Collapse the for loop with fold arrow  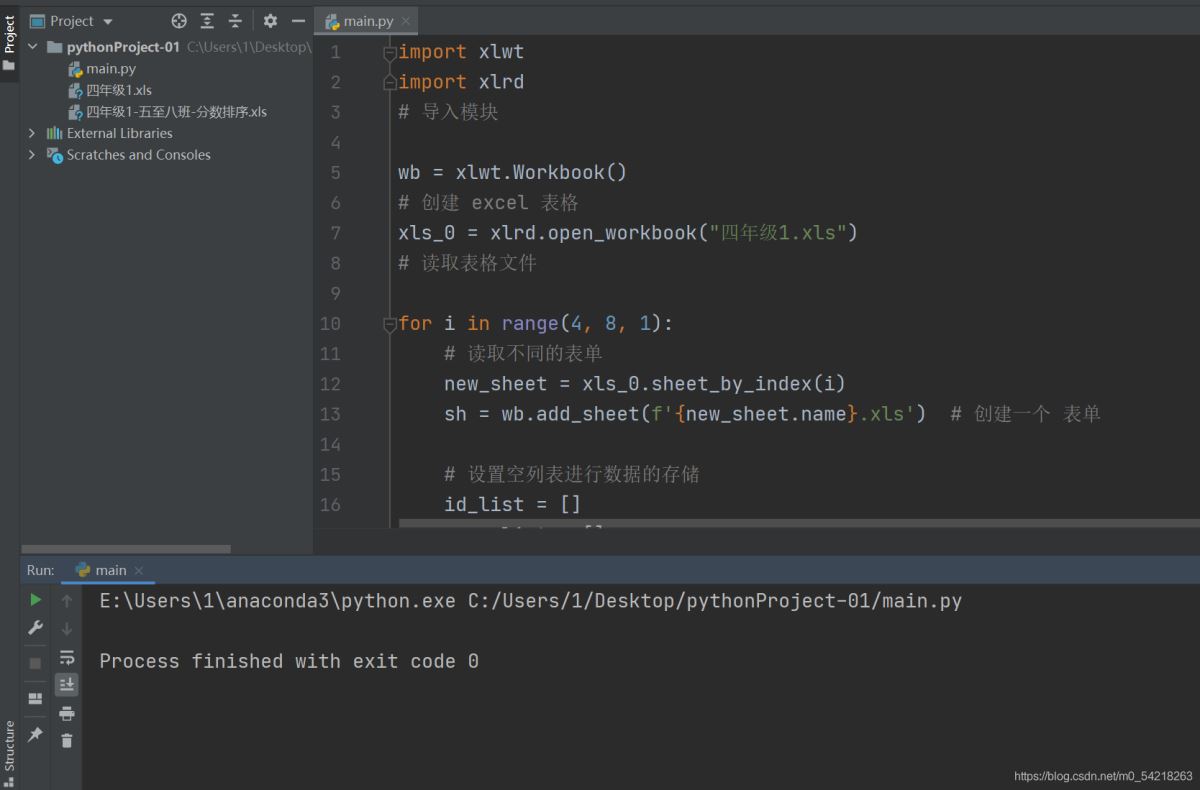point(390,323)
